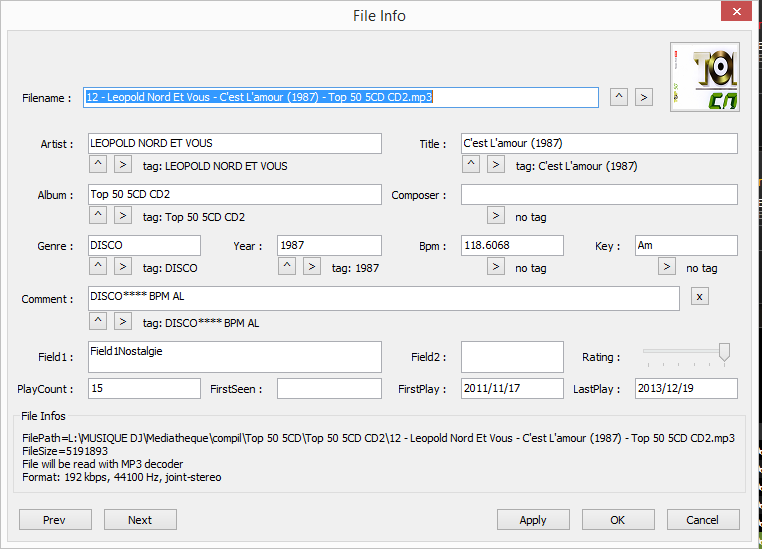Image resolution: width=762 pixels, height=549 pixels.
Task: Go to next file with Next
Action: 140,520
